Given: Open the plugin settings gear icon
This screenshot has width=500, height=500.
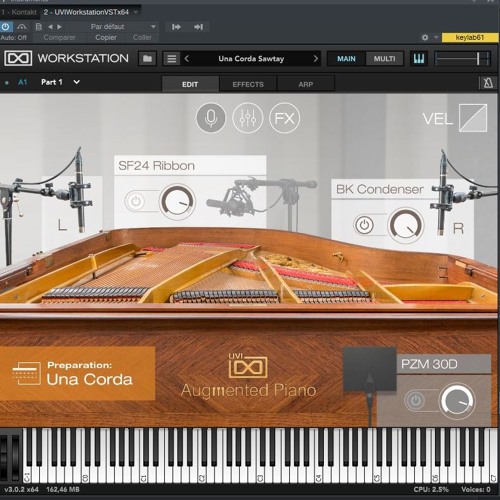Looking at the screenshot, I should [425, 37].
